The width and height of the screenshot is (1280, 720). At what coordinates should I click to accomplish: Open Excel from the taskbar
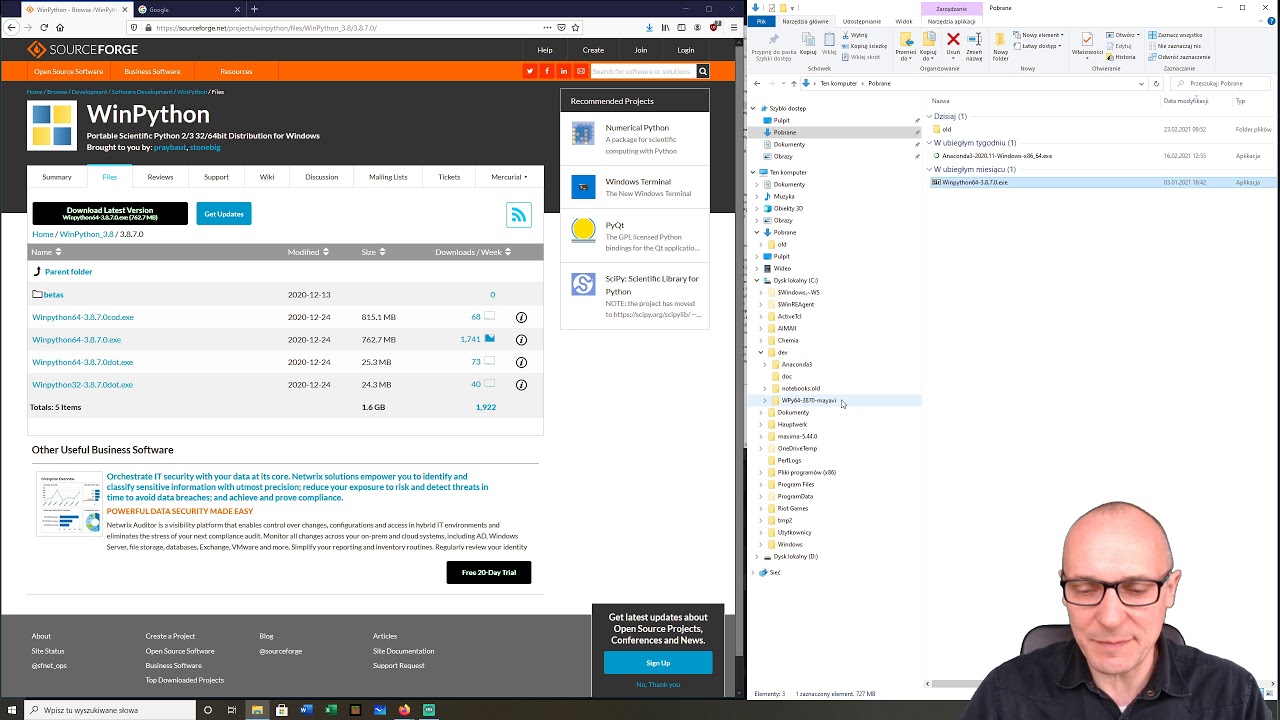pos(331,710)
